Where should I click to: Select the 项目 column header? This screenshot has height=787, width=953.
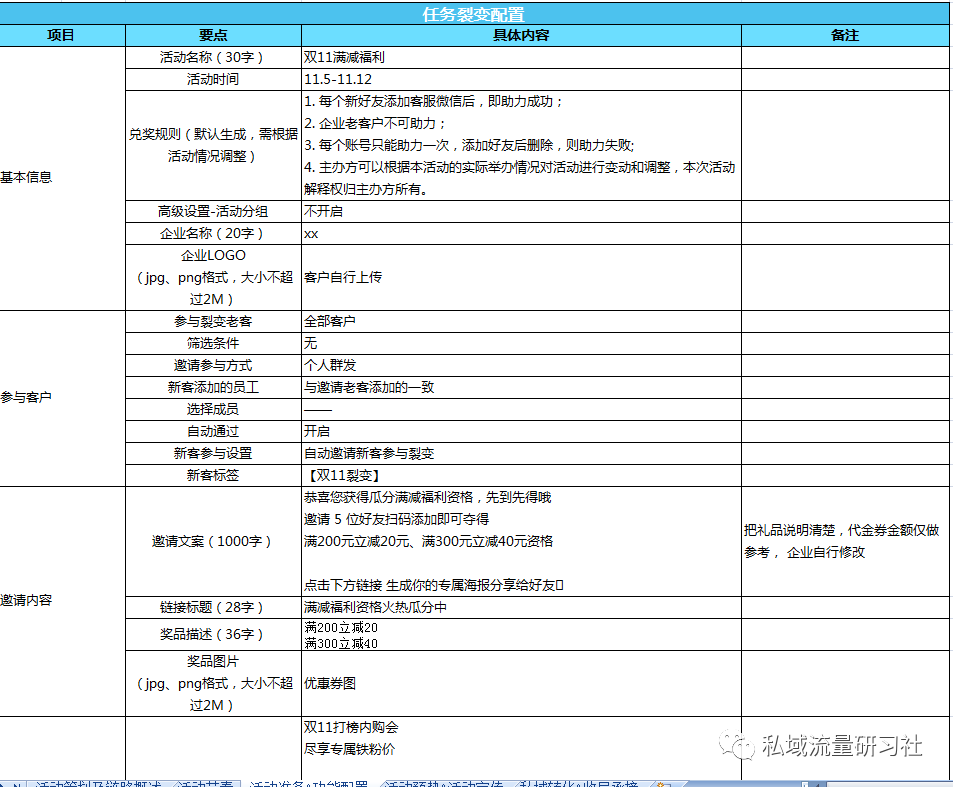click(x=62, y=35)
